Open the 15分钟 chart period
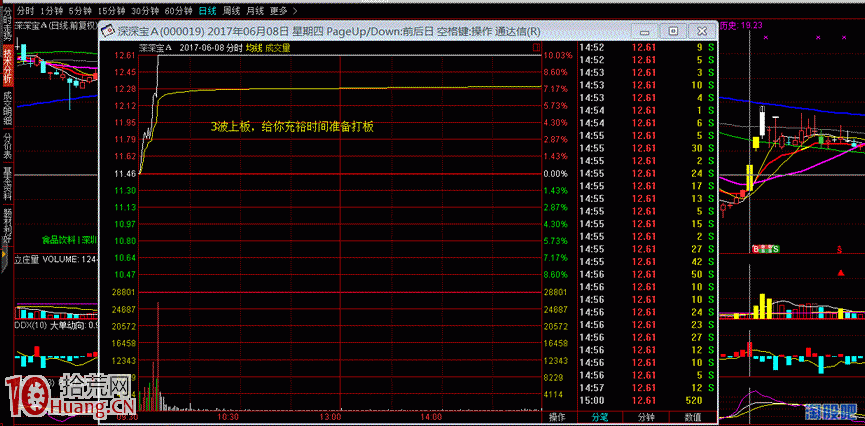The width and height of the screenshot is (865, 426). click(110, 10)
